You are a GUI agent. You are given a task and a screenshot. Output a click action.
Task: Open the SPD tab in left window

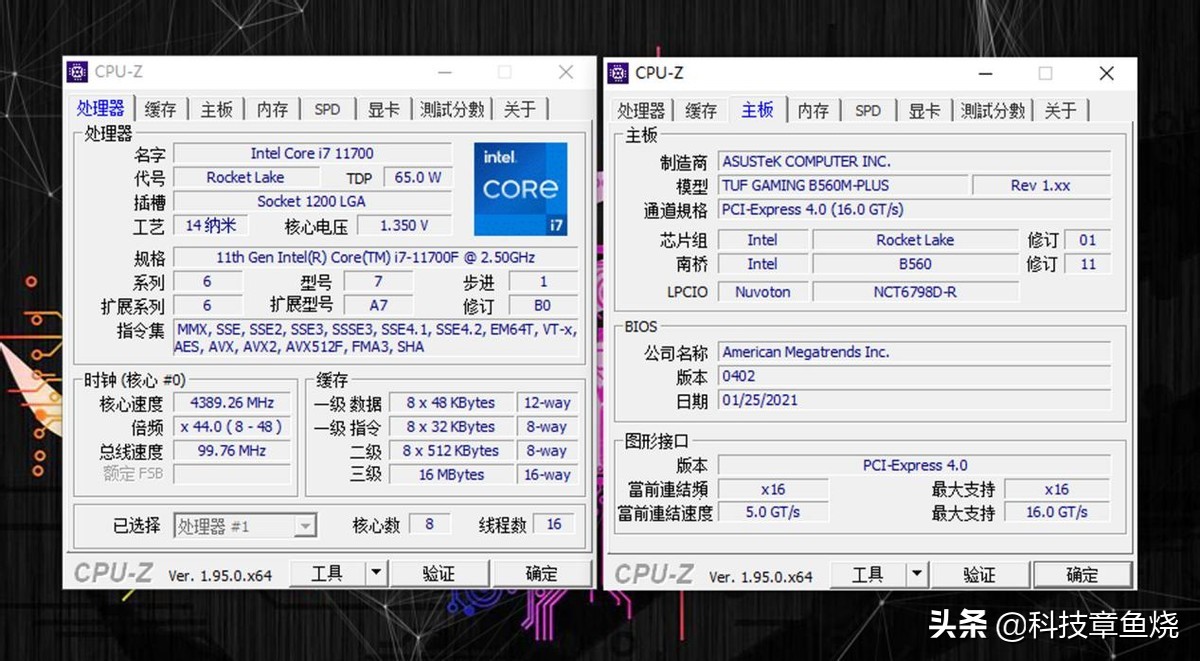(328, 108)
